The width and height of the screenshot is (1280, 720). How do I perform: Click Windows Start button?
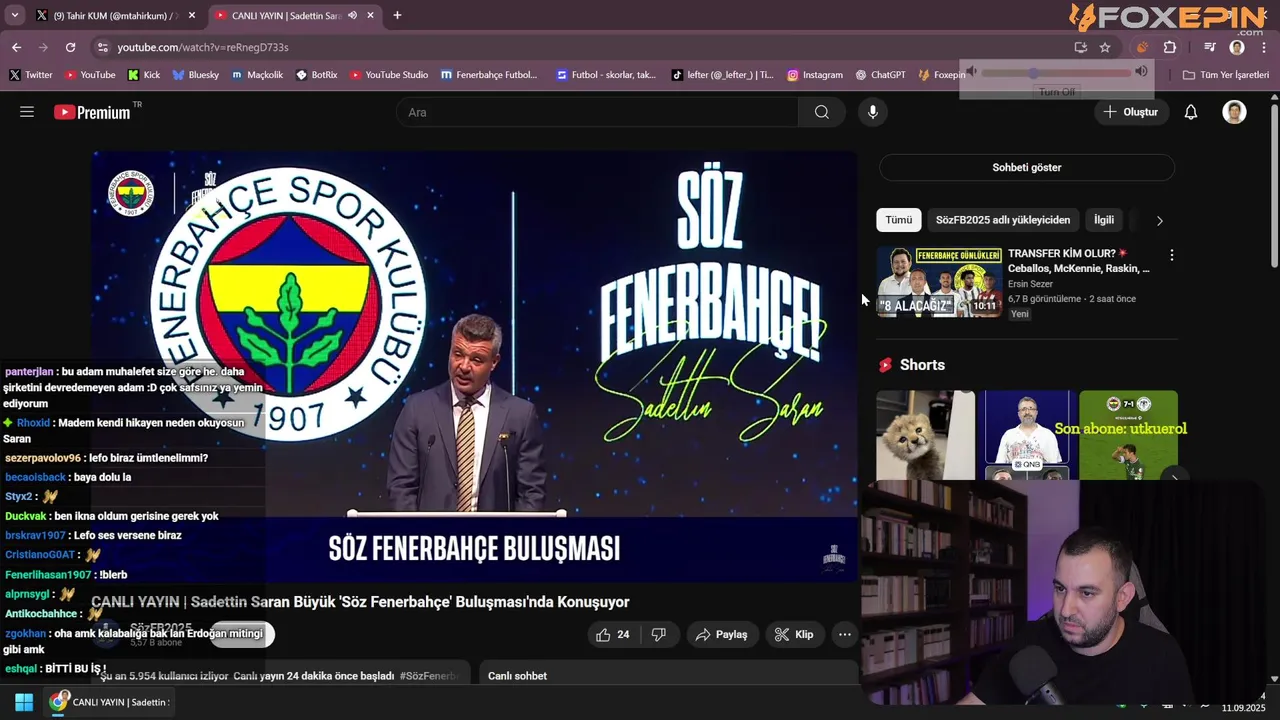[24, 702]
